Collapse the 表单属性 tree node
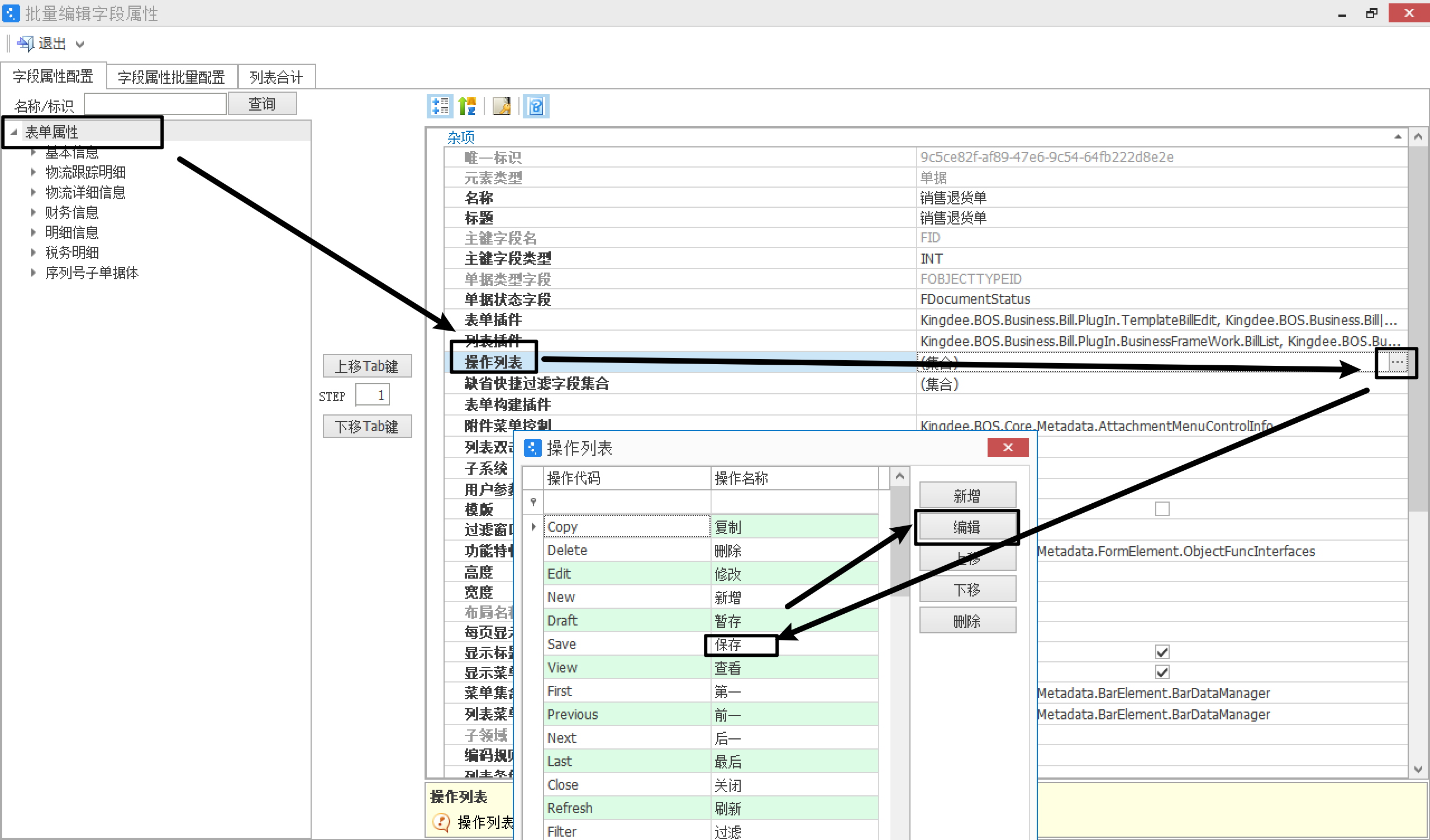Image resolution: width=1430 pixels, height=840 pixels. coord(13,132)
